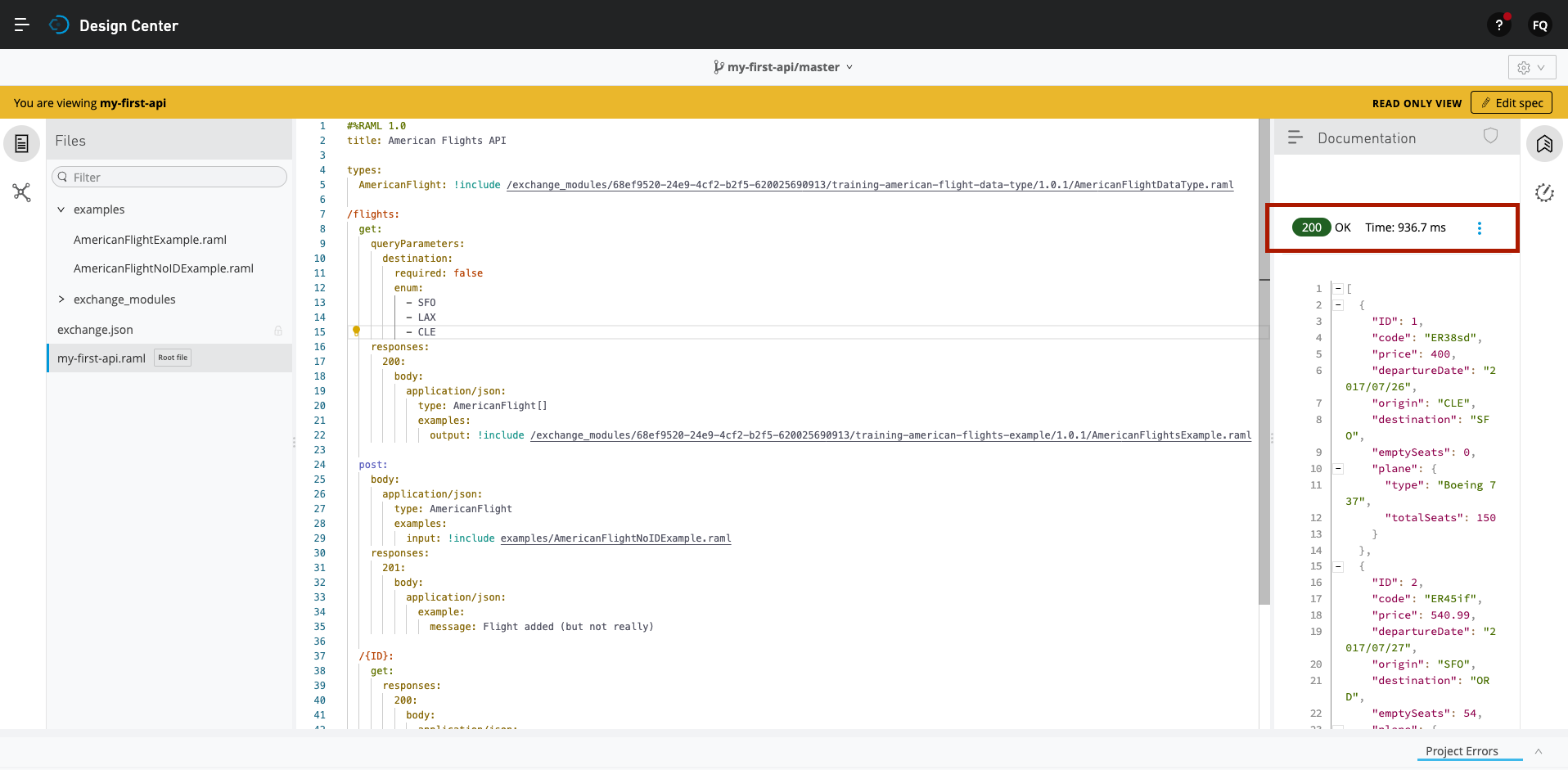Collapse the second flight object on line 15
This screenshot has height=770, width=1568.
pos(1338,566)
